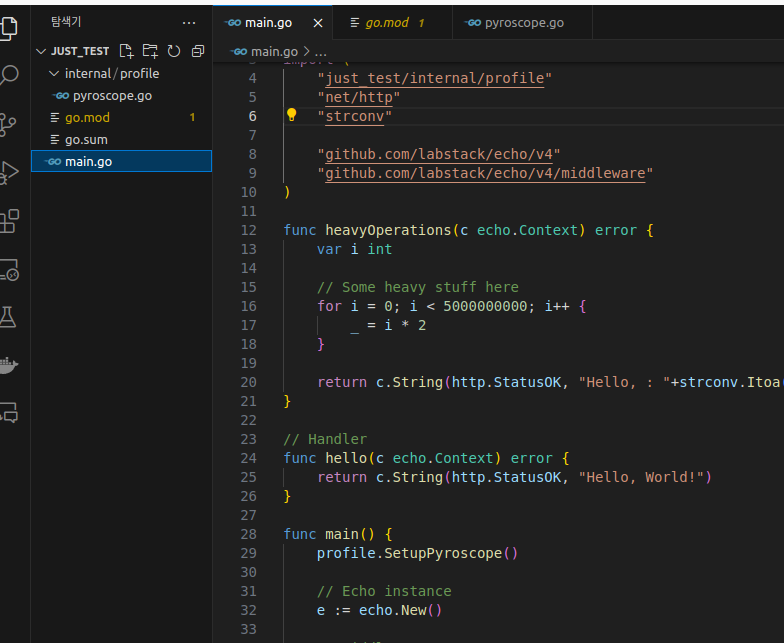Refresh the explorer file tree
Screen dimensions: 784x643
point(174,51)
